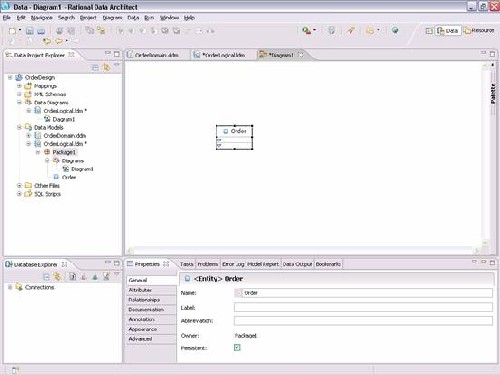Viewport: 500px width, 375px height.
Task: Maximize the Properties view
Action: (492, 263)
